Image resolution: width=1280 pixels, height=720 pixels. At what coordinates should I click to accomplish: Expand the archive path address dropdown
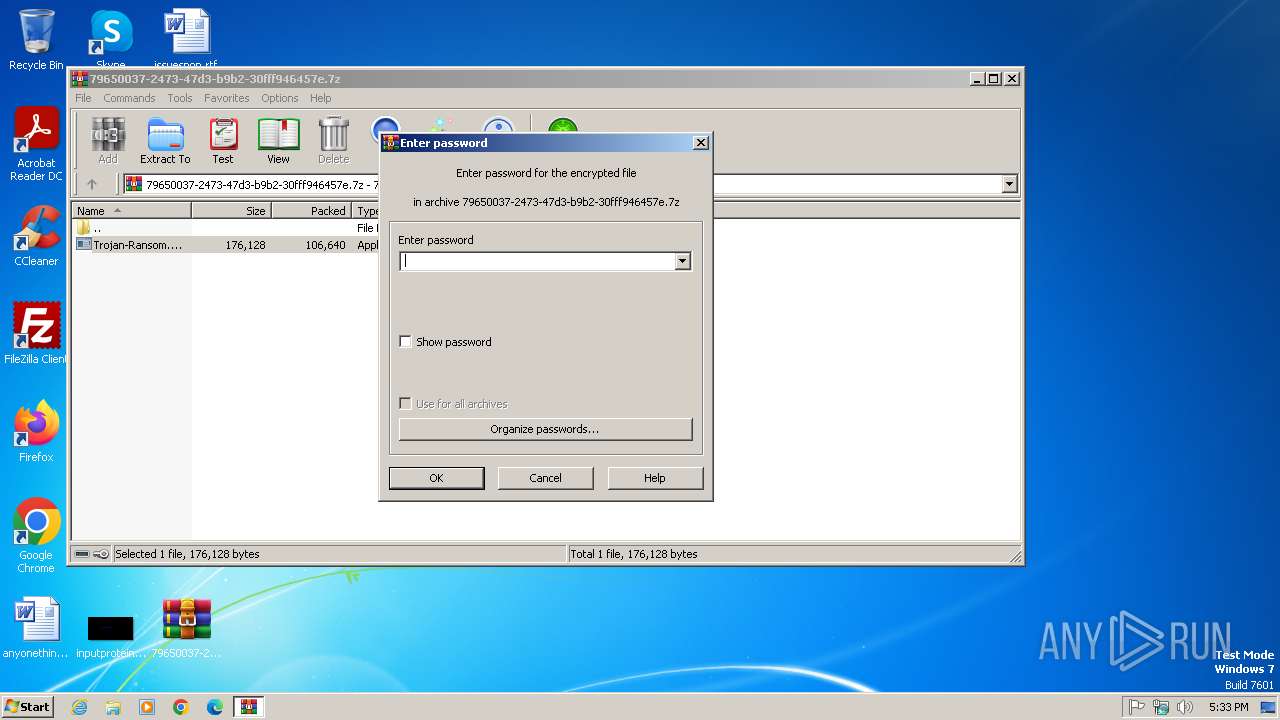point(1009,184)
